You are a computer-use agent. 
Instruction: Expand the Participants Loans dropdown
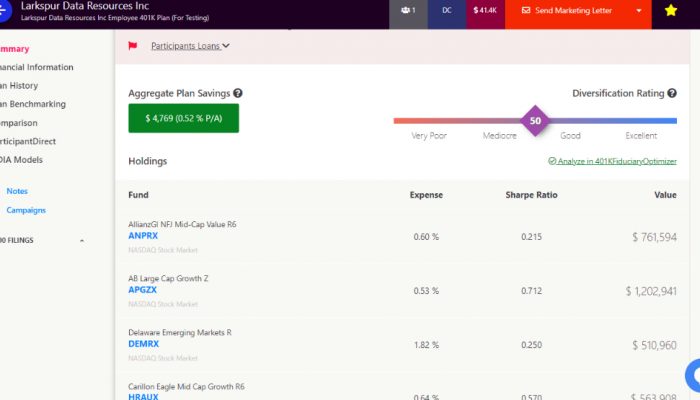(x=190, y=46)
